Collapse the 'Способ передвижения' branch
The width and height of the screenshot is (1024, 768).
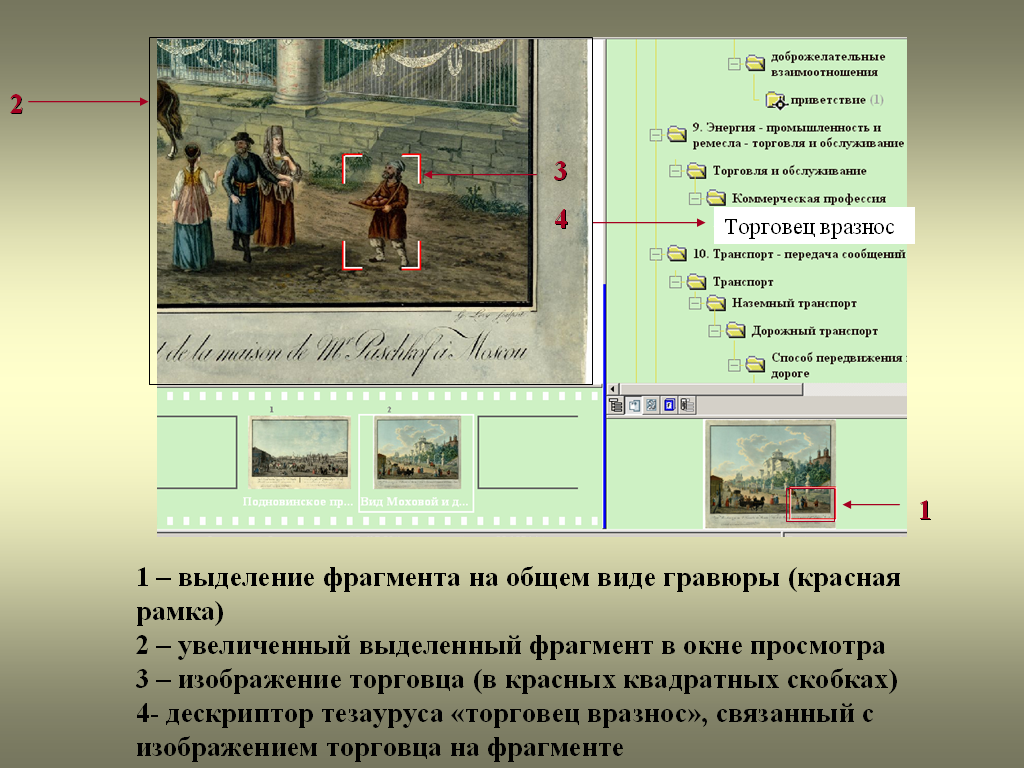pyautogui.click(x=734, y=365)
